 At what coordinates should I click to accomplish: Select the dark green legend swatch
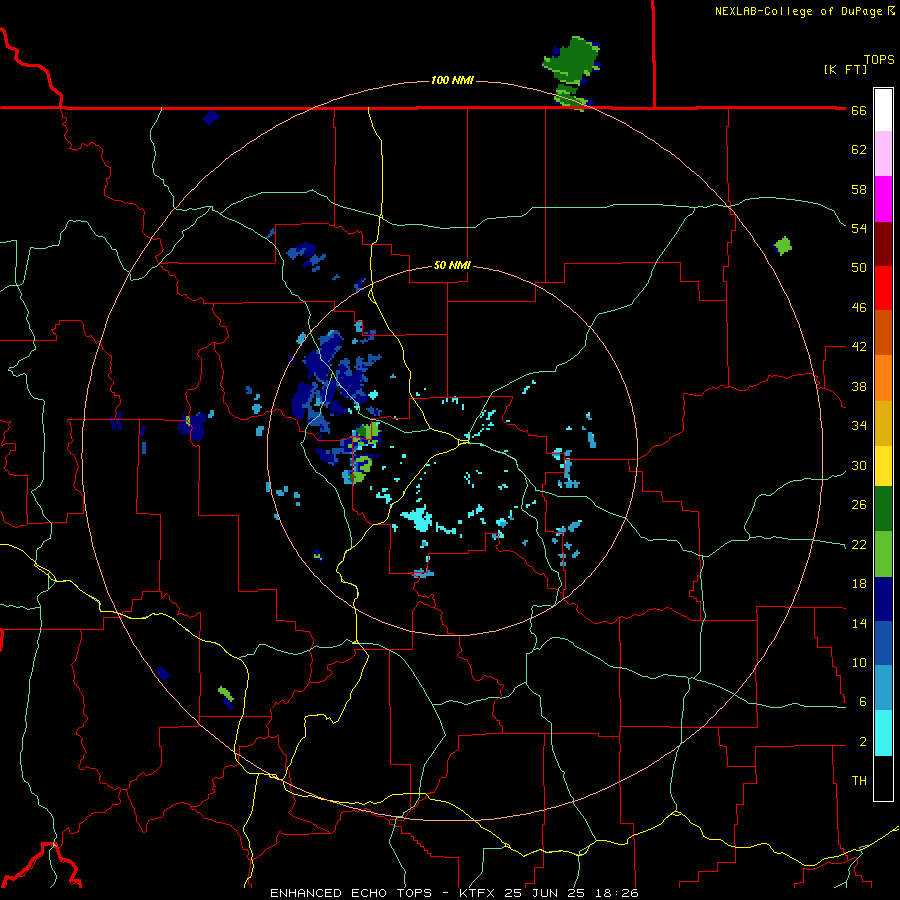883,509
